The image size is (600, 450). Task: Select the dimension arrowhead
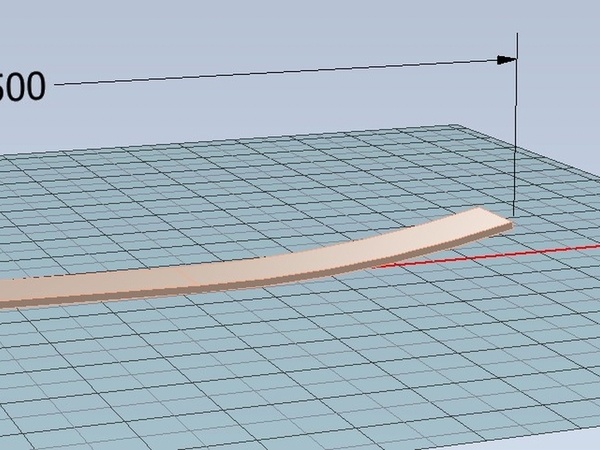507,60
